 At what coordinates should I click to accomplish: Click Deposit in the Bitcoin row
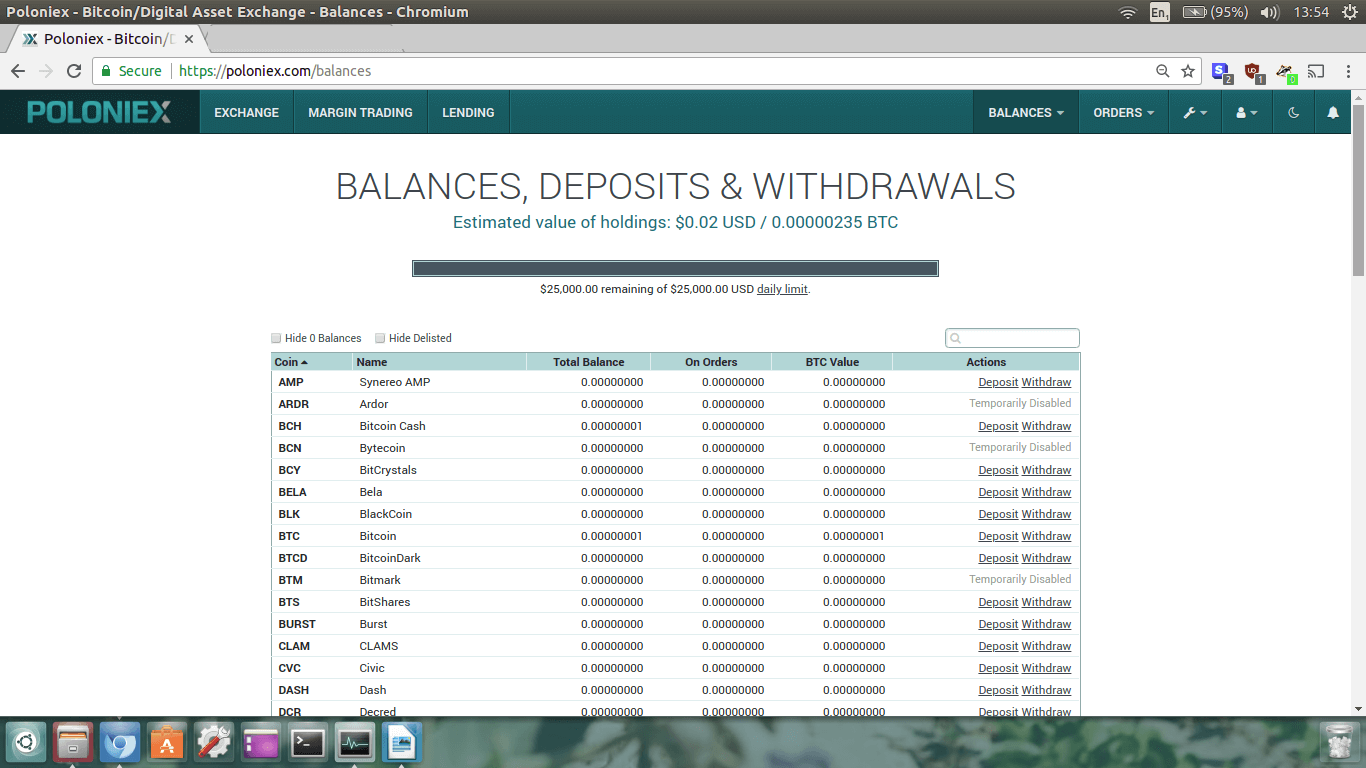click(x=998, y=536)
